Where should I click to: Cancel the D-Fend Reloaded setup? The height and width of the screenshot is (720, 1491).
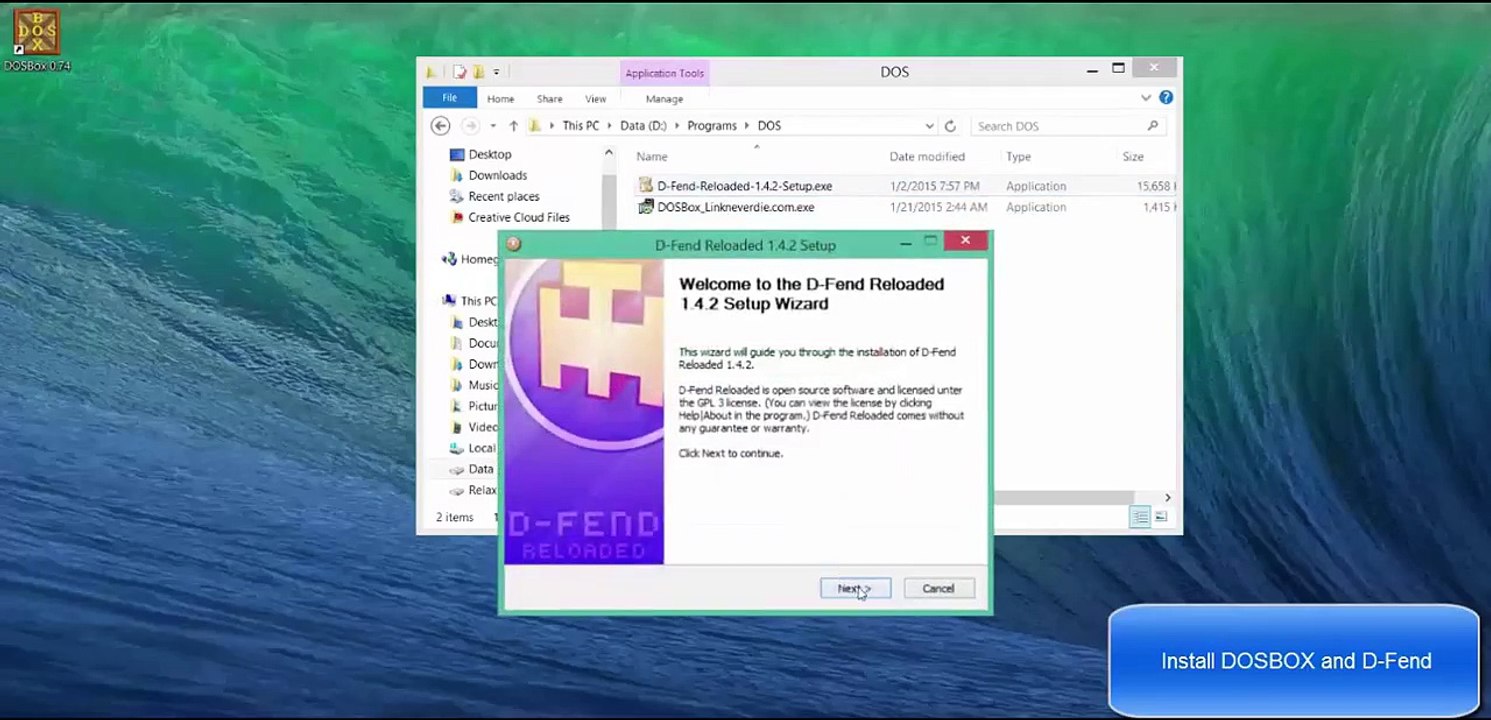pyautogui.click(x=938, y=588)
